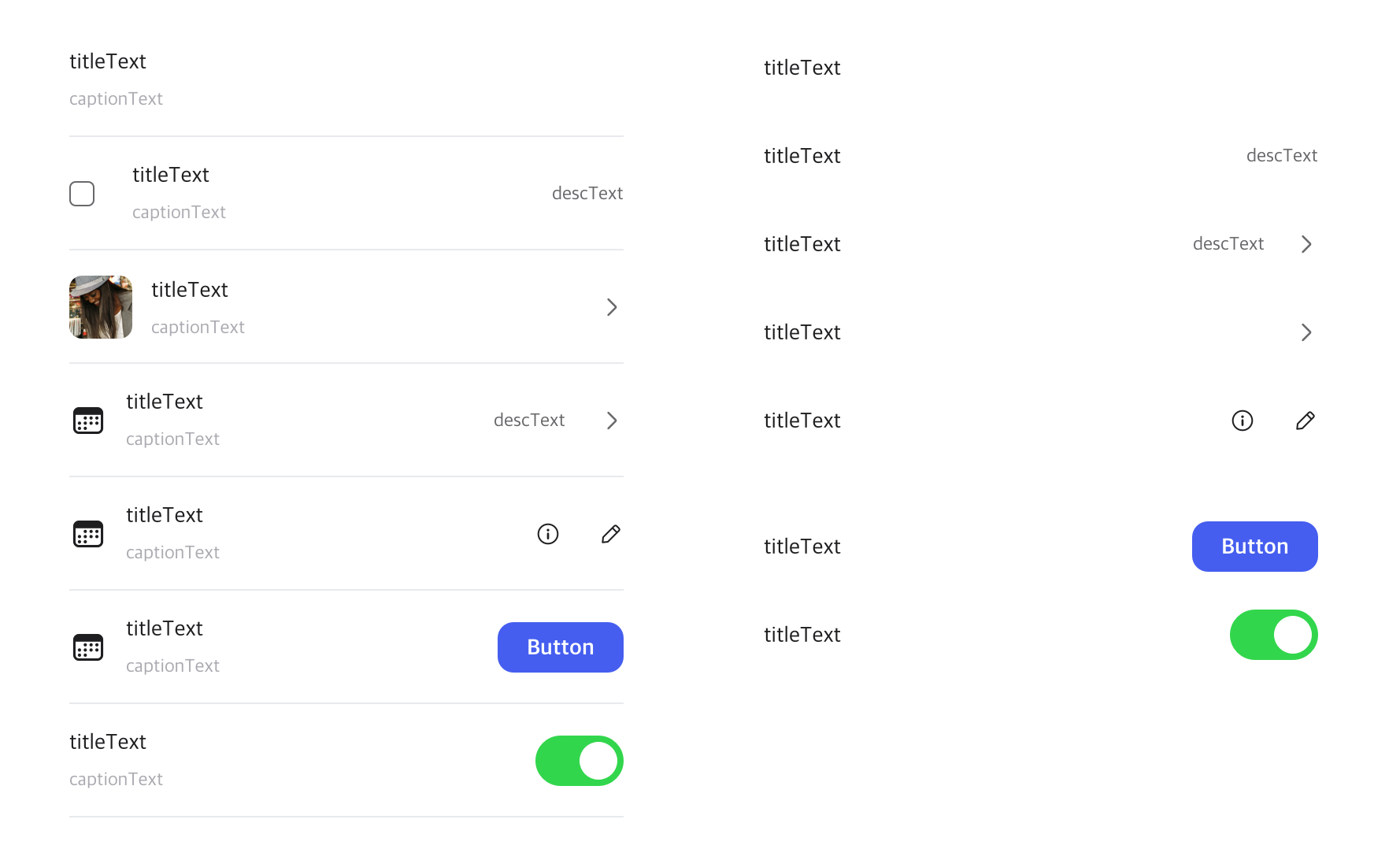Image resolution: width=1400 pixels, height=860 pixels.
Task: Click the info icon in left list row
Action: click(548, 534)
